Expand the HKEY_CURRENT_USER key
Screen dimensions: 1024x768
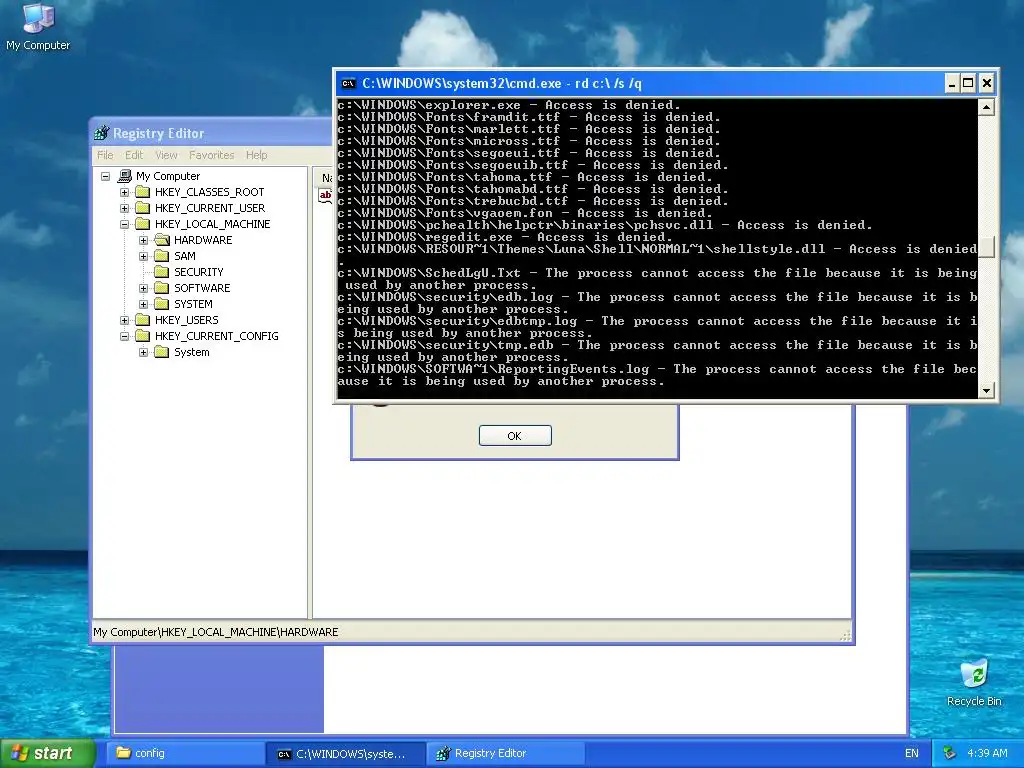(x=124, y=208)
